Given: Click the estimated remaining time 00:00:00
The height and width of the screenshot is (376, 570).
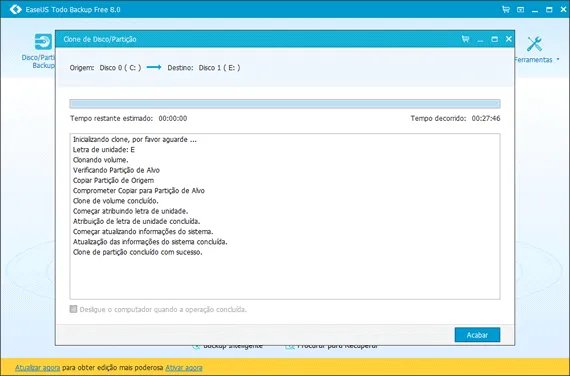Looking at the screenshot, I should pos(173,118).
